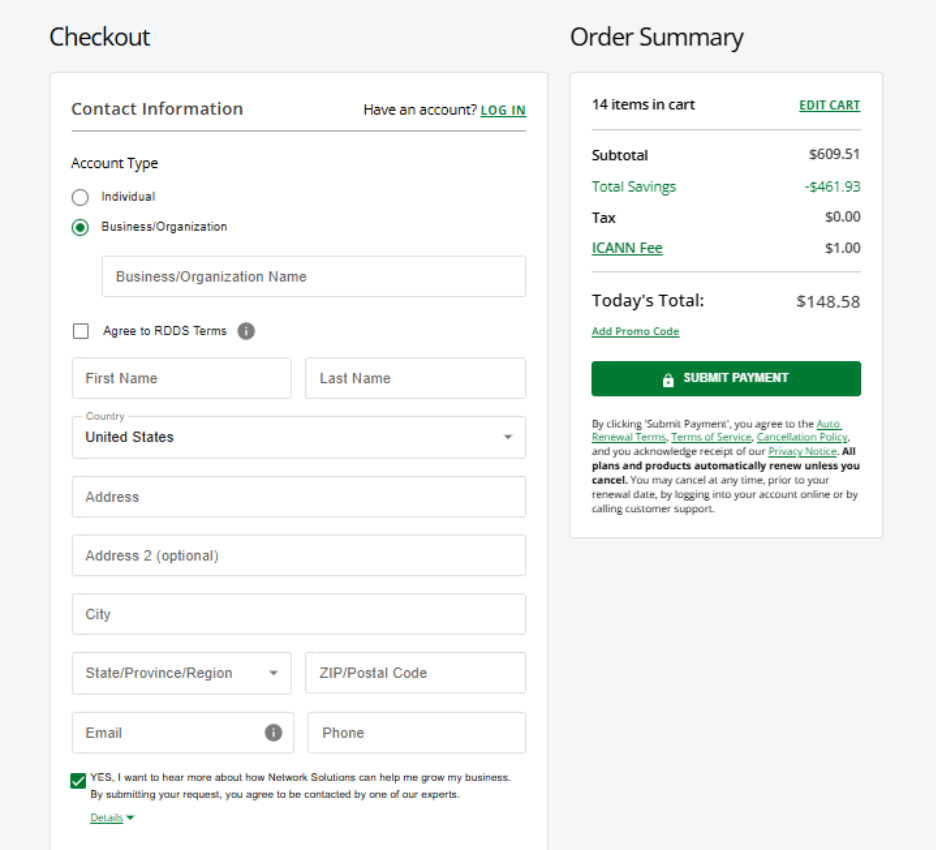Click the EDIT CART link

(829, 105)
